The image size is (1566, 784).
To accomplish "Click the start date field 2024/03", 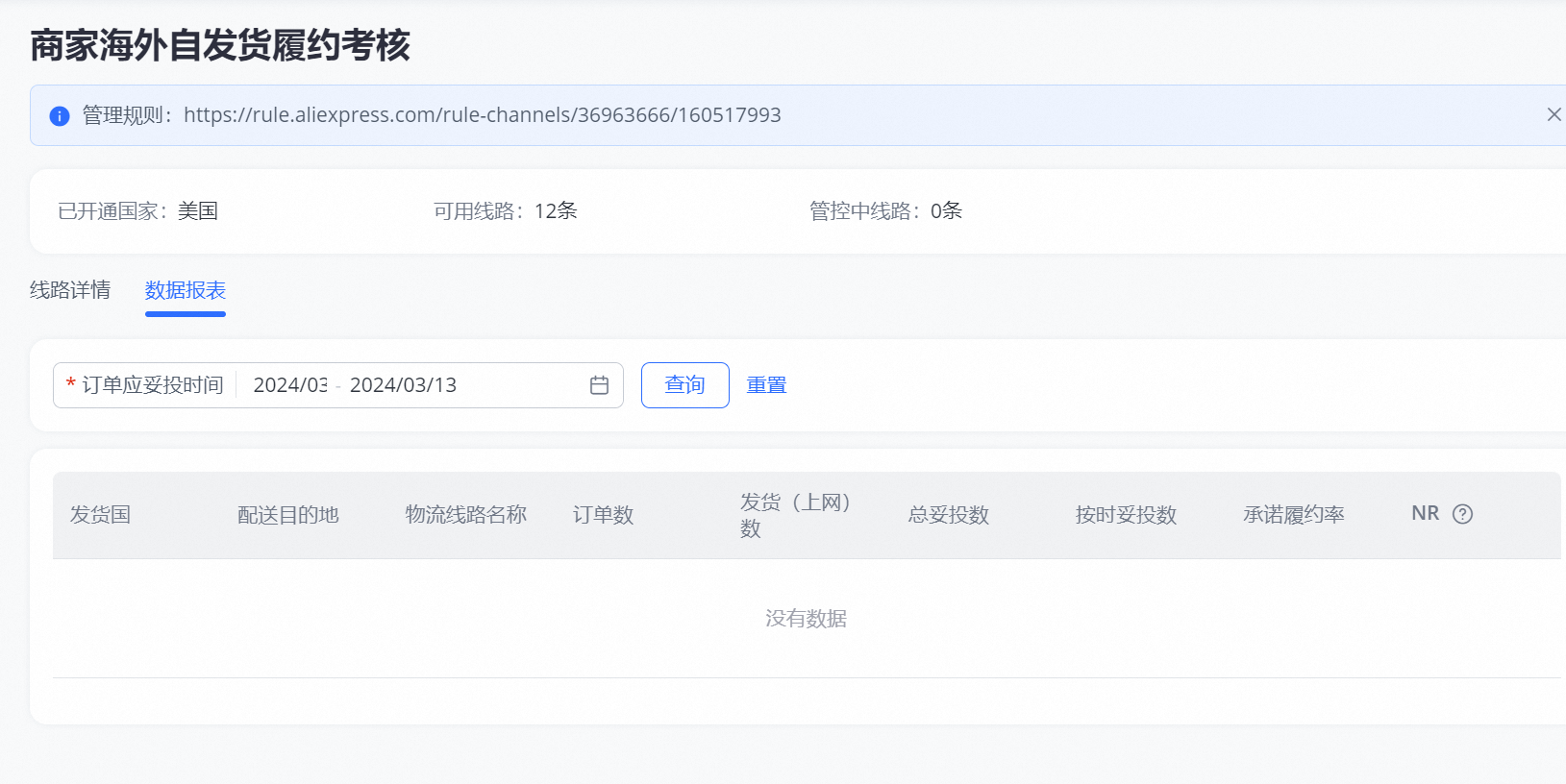I will pyautogui.click(x=290, y=385).
